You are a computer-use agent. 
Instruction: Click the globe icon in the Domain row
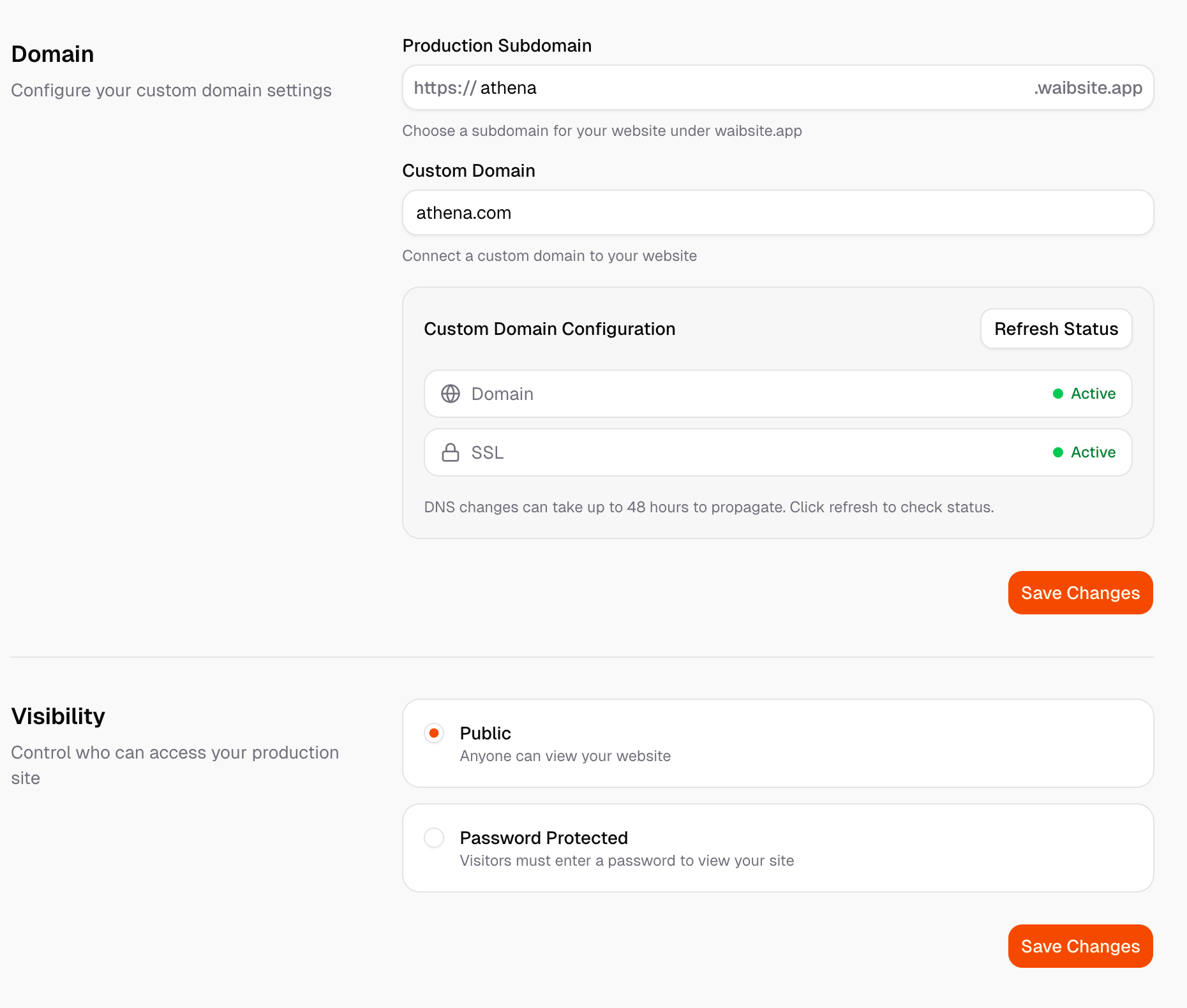[451, 394]
